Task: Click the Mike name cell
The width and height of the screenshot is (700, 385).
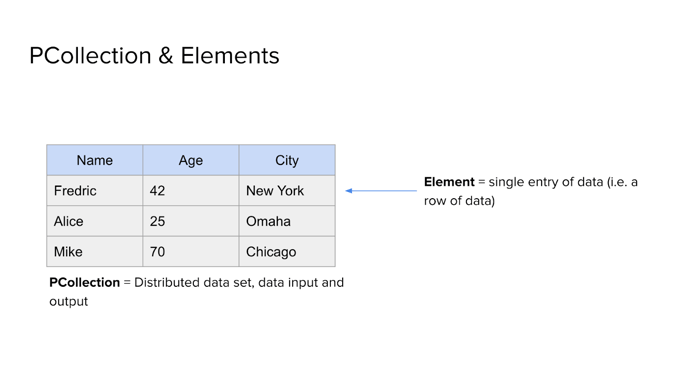Action: [x=95, y=251]
